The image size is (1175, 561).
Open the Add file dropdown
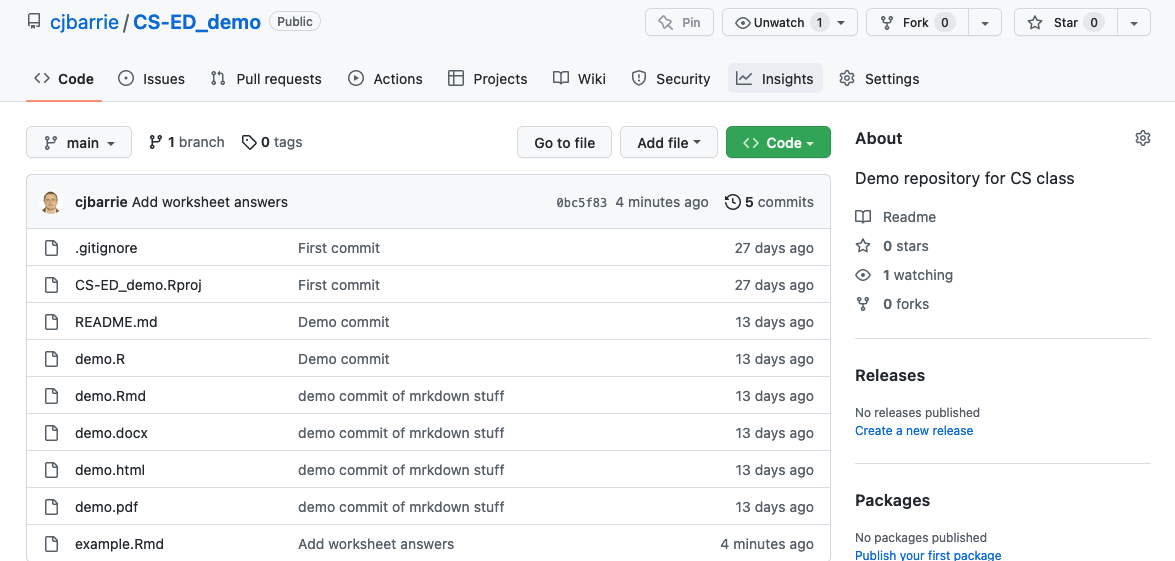[668, 142]
